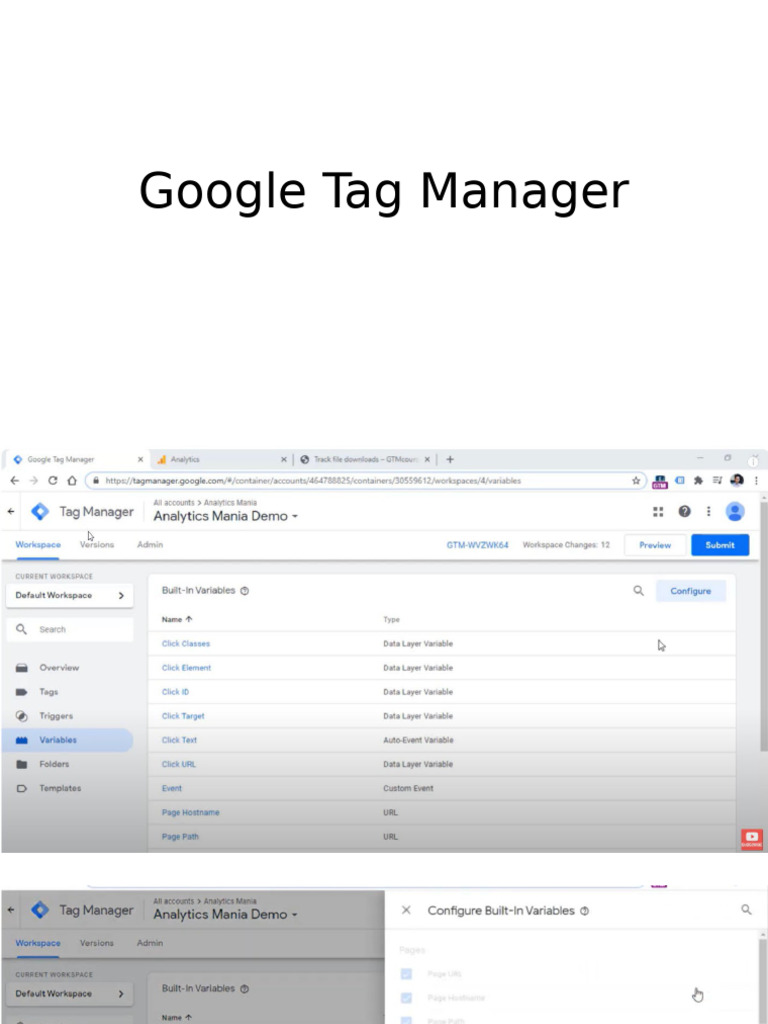The width and height of the screenshot is (768, 1024).
Task: Click the browser back arrow
Action: click(15, 480)
